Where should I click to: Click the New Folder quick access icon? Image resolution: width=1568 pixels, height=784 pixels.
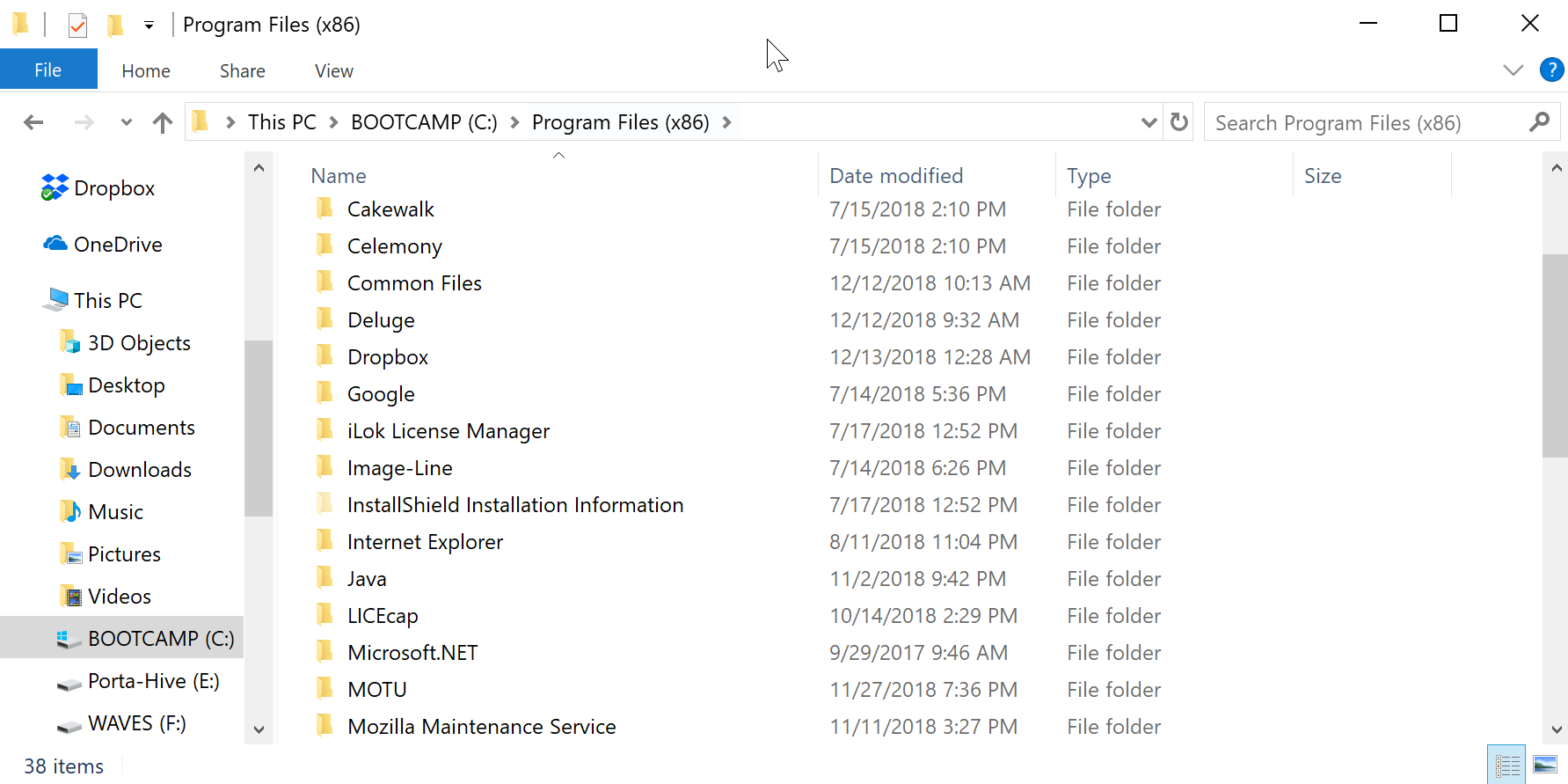(114, 25)
